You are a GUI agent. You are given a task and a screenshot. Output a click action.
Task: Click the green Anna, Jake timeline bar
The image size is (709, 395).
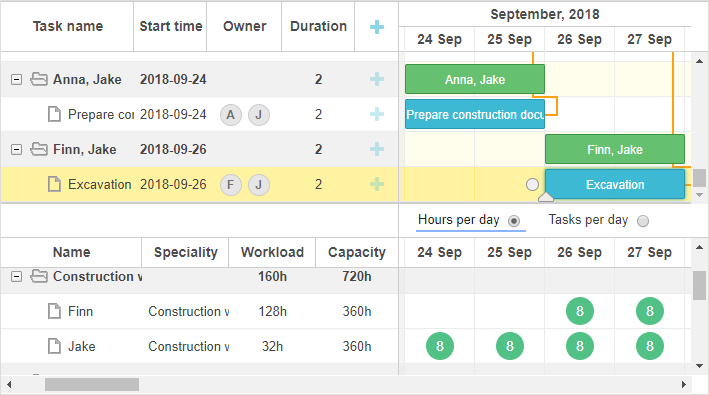pos(475,79)
